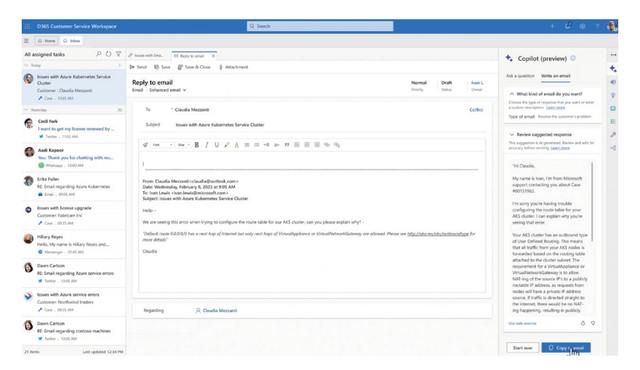Click the search icon in All assigned tasks

pos(98,54)
